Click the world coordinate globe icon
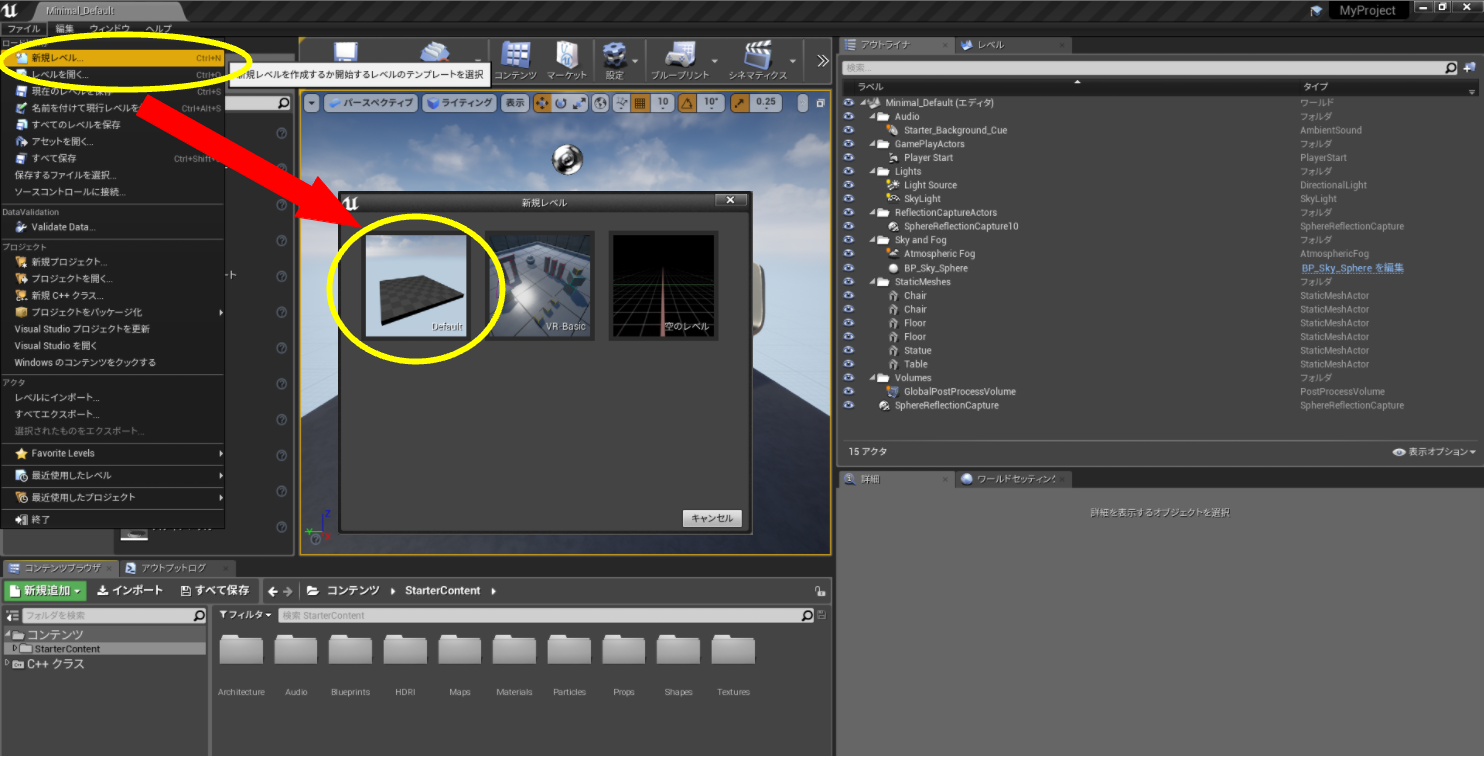Viewport: 1484px width, 757px height. (x=600, y=103)
